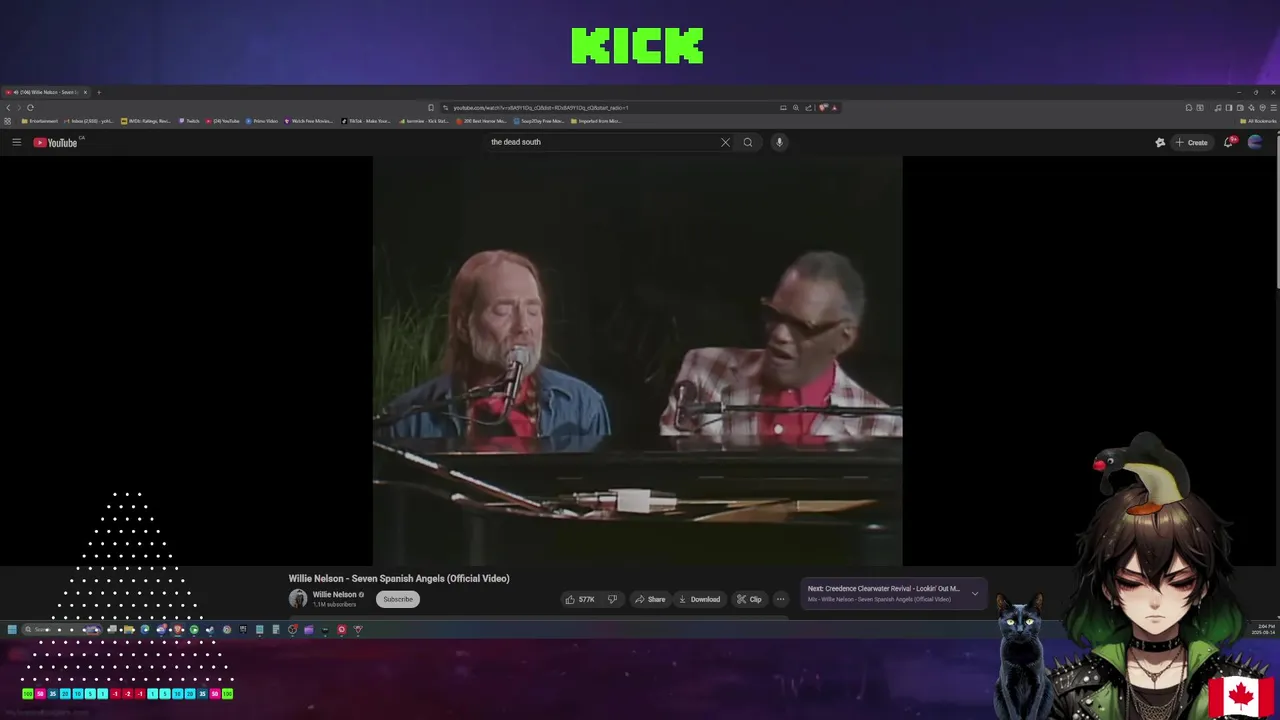Click the YouTube sparkle icon beside Create
Viewport: 1280px width, 720px height.
tap(1160, 142)
